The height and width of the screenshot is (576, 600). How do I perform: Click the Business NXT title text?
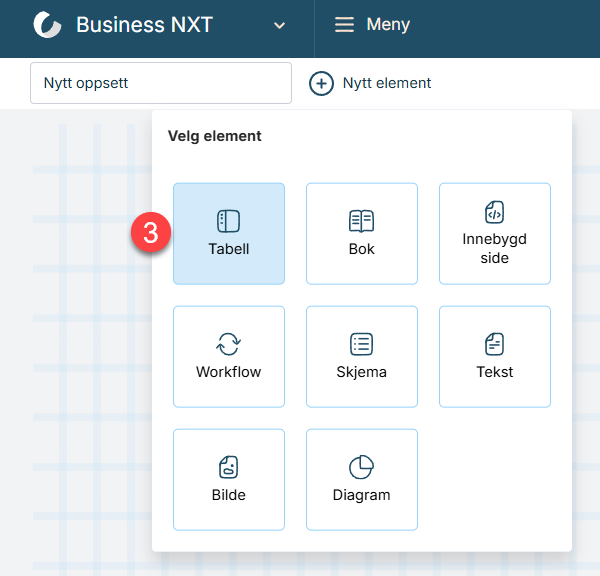(144, 25)
